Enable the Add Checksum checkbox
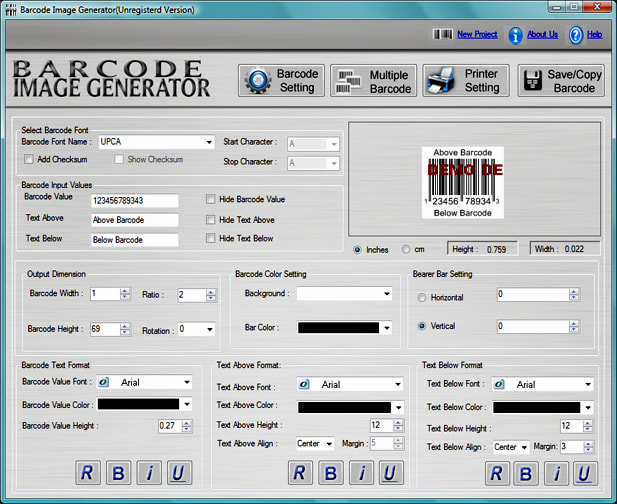 28,159
